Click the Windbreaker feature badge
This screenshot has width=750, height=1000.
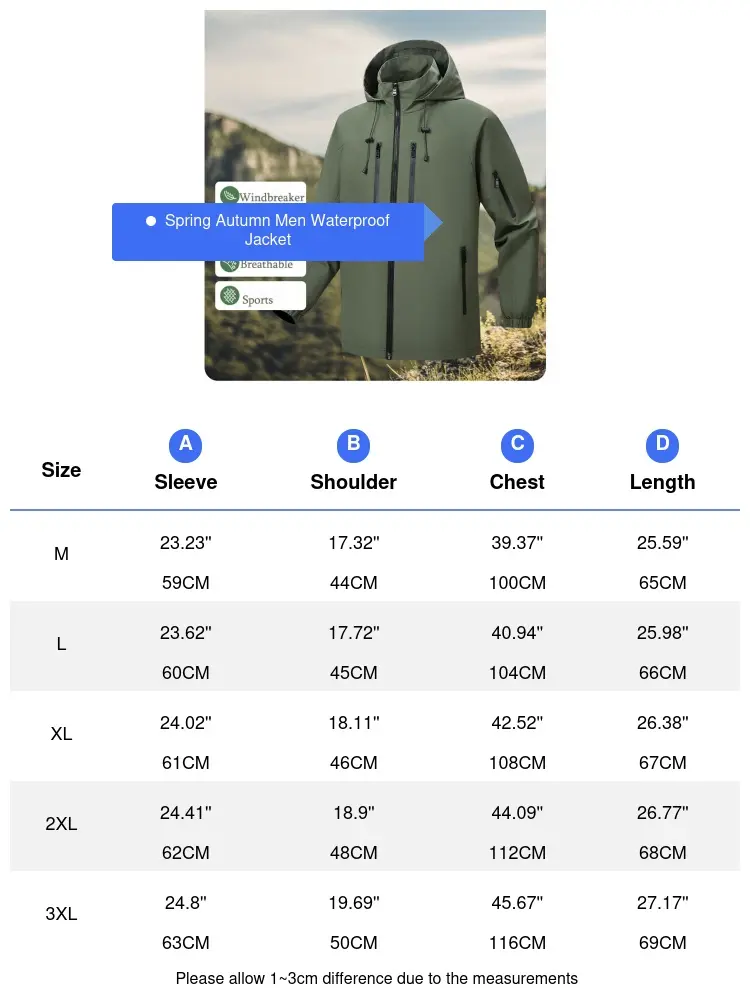coord(262,194)
